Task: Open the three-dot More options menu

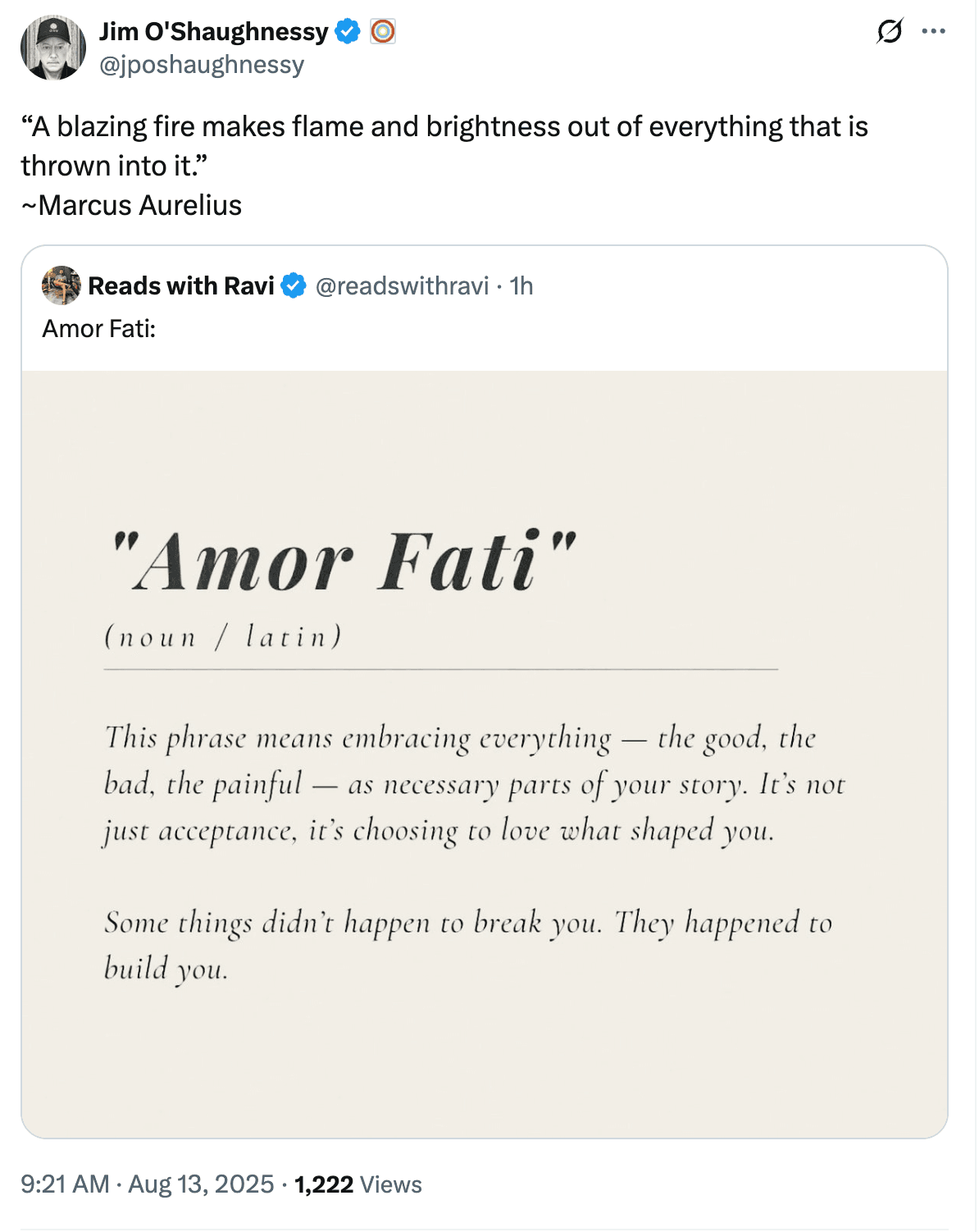Action: click(x=933, y=32)
